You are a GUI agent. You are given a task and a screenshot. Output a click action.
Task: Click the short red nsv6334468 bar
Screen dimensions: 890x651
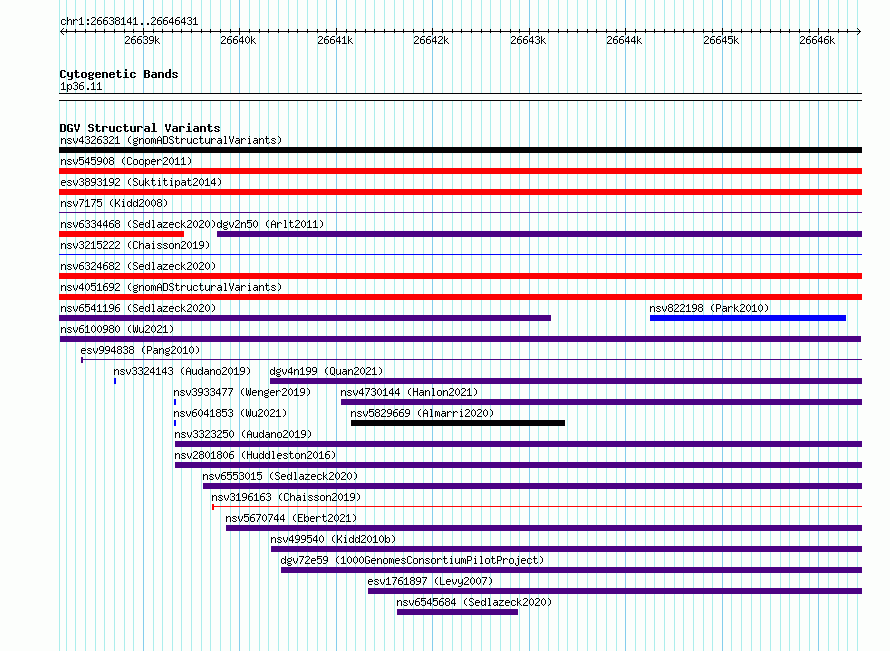[121, 234]
